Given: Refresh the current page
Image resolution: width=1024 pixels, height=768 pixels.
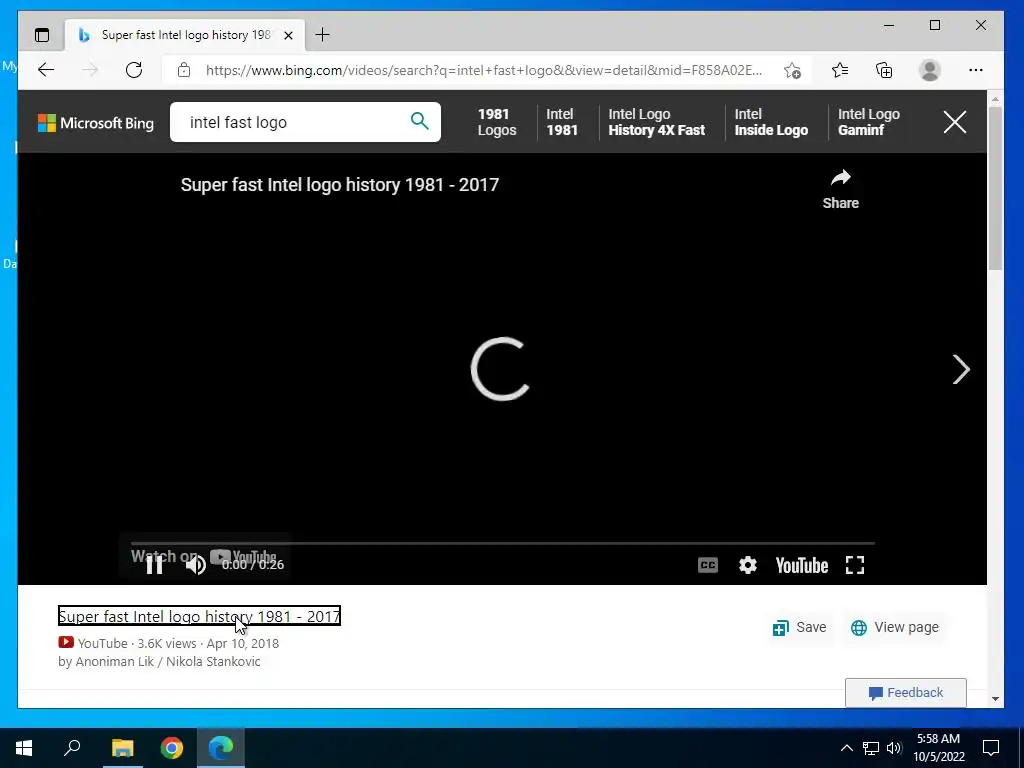Looking at the screenshot, I should (x=134, y=70).
